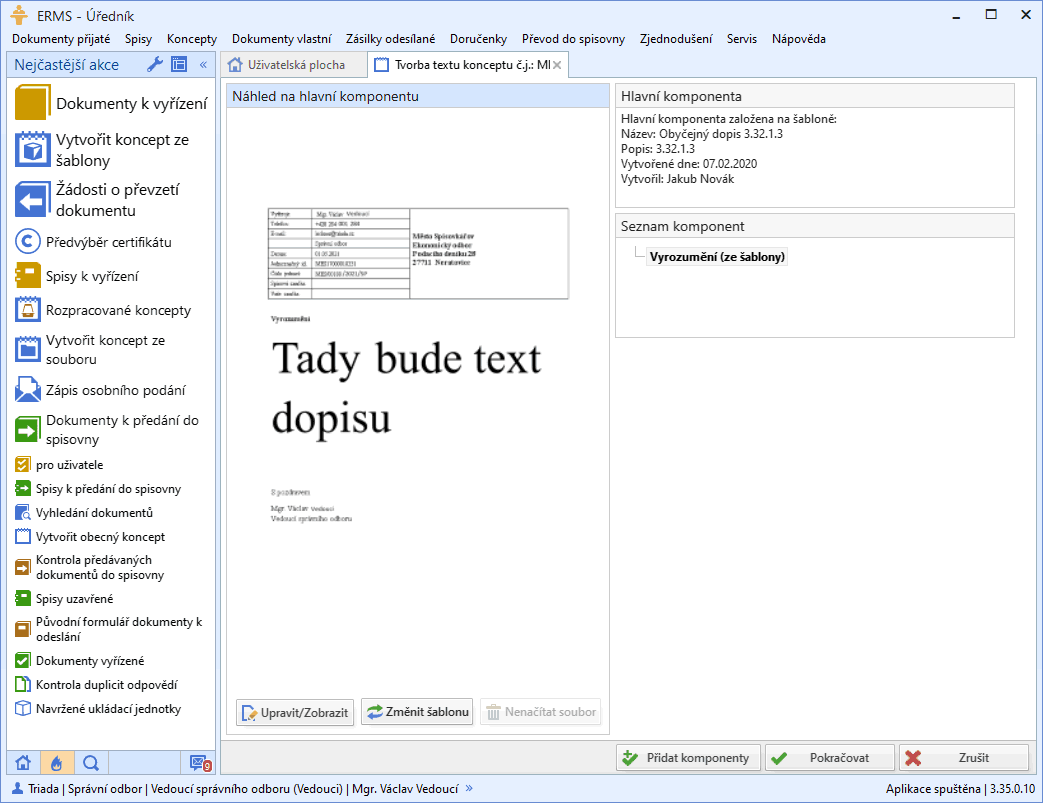This screenshot has width=1043, height=803.
Task: Open the Převod do spisovny menu
Action: coord(573,39)
